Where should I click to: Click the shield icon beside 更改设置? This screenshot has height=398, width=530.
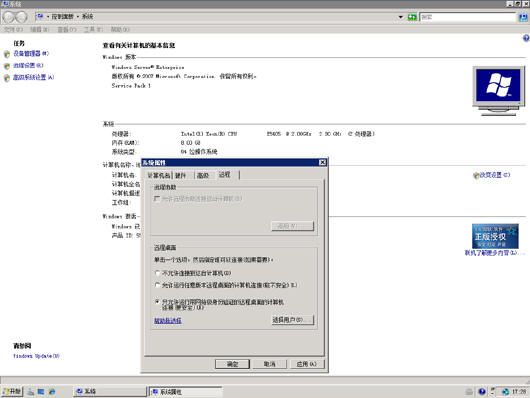pyautogui.click(x=476, y=175)
